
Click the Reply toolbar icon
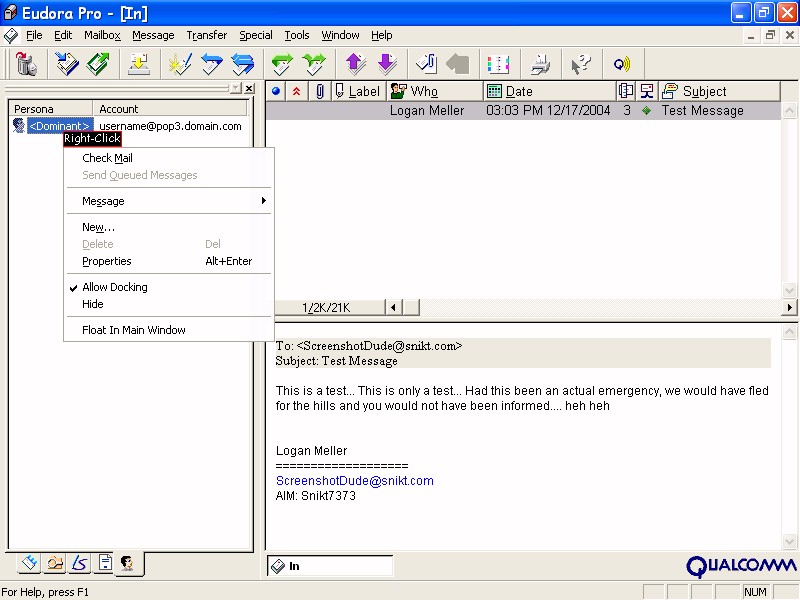[x=212, y=64]
